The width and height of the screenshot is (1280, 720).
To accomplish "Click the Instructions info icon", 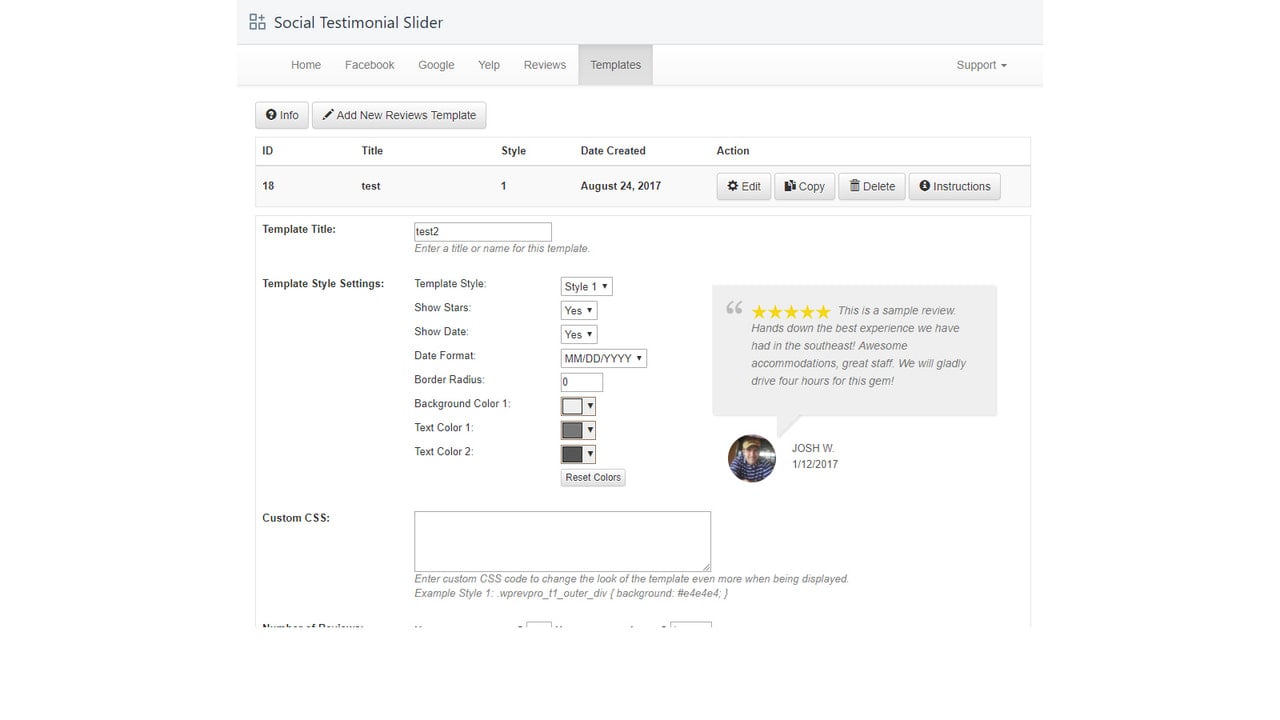I will (925, 186).
